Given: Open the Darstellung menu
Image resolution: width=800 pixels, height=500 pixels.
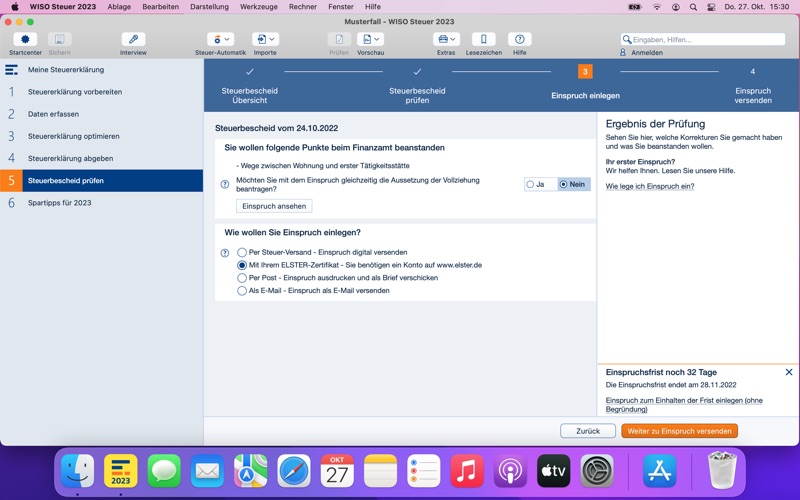Looking at the screenshot, I should (x=209, y=7).
